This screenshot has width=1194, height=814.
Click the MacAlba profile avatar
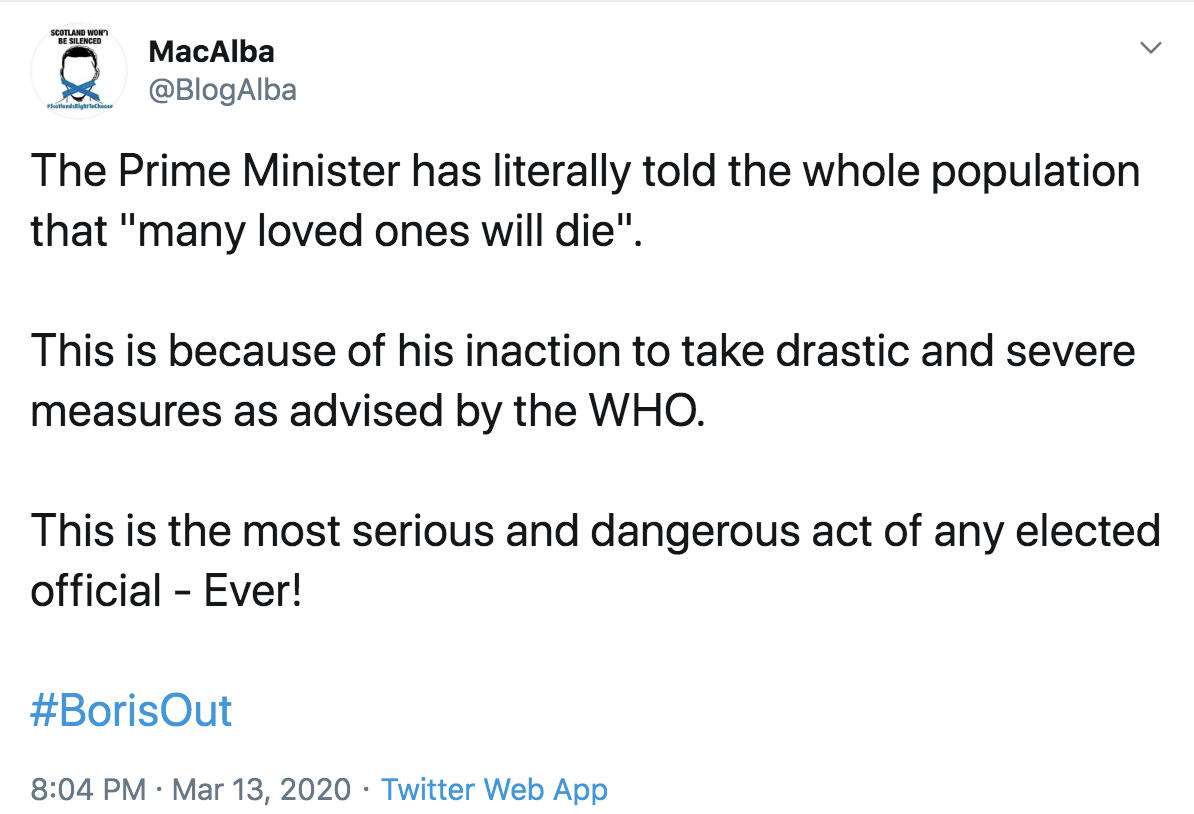(x=79, y=71)
